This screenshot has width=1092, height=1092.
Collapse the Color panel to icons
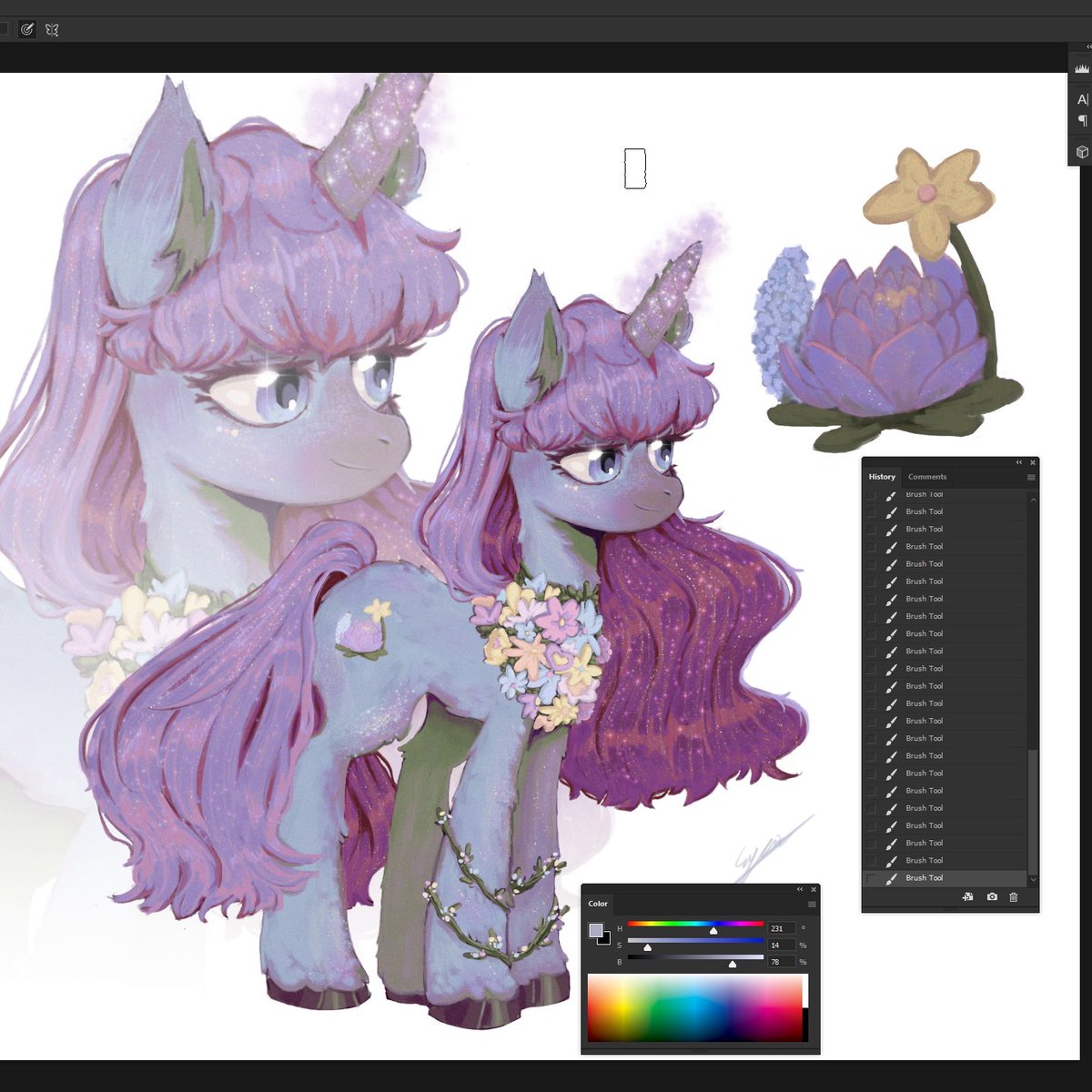pyautogui.click(x=800, y=889)
